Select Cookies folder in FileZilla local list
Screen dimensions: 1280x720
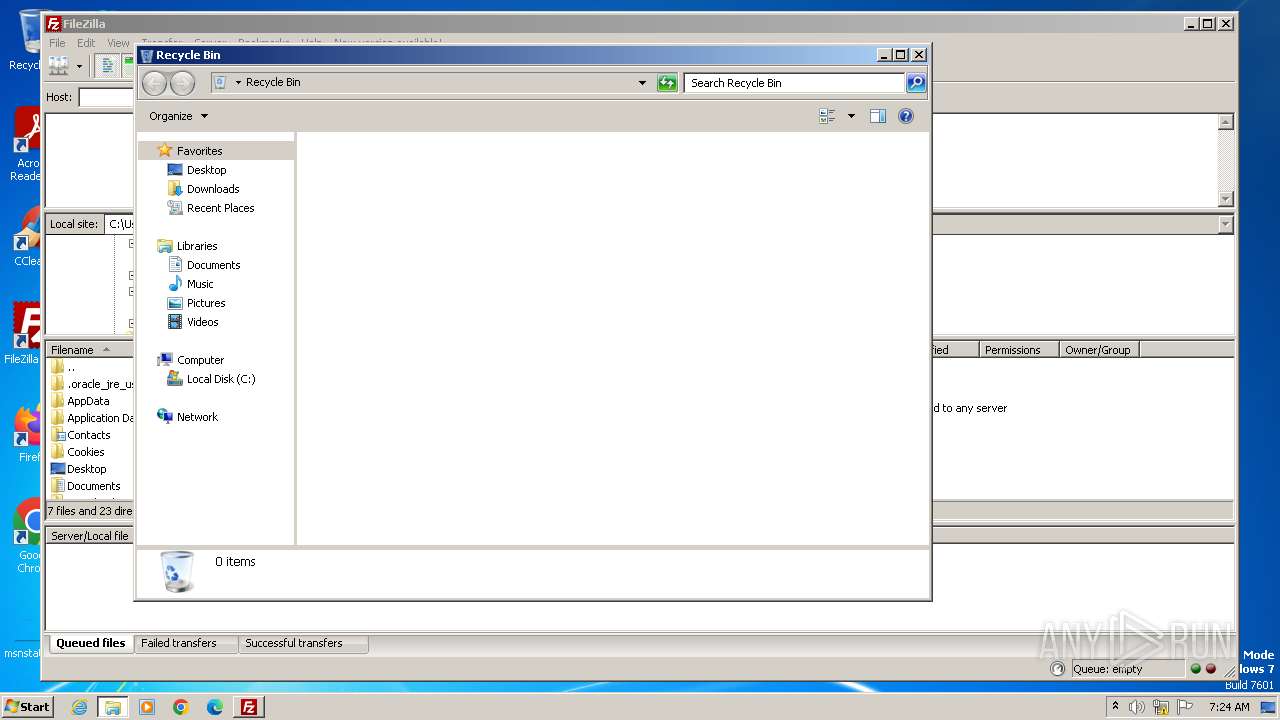pos(85,452)
